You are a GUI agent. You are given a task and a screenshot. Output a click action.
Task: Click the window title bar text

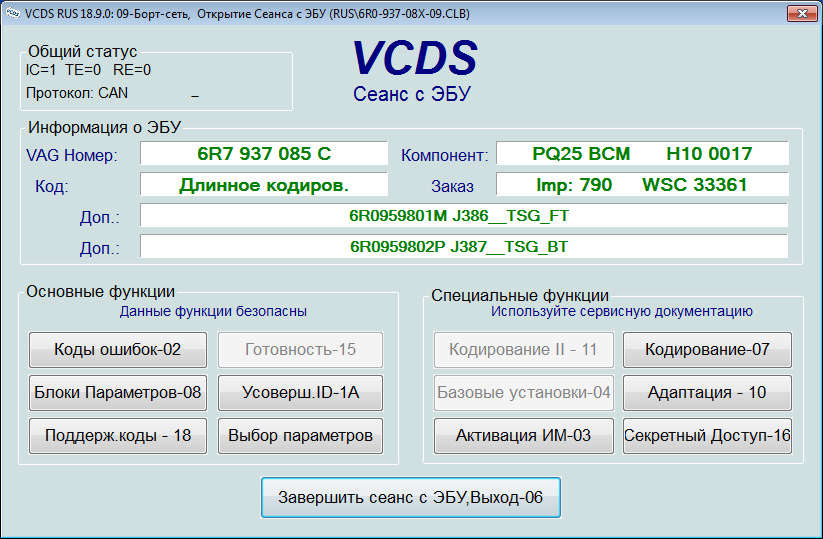(x=247, y=14)
